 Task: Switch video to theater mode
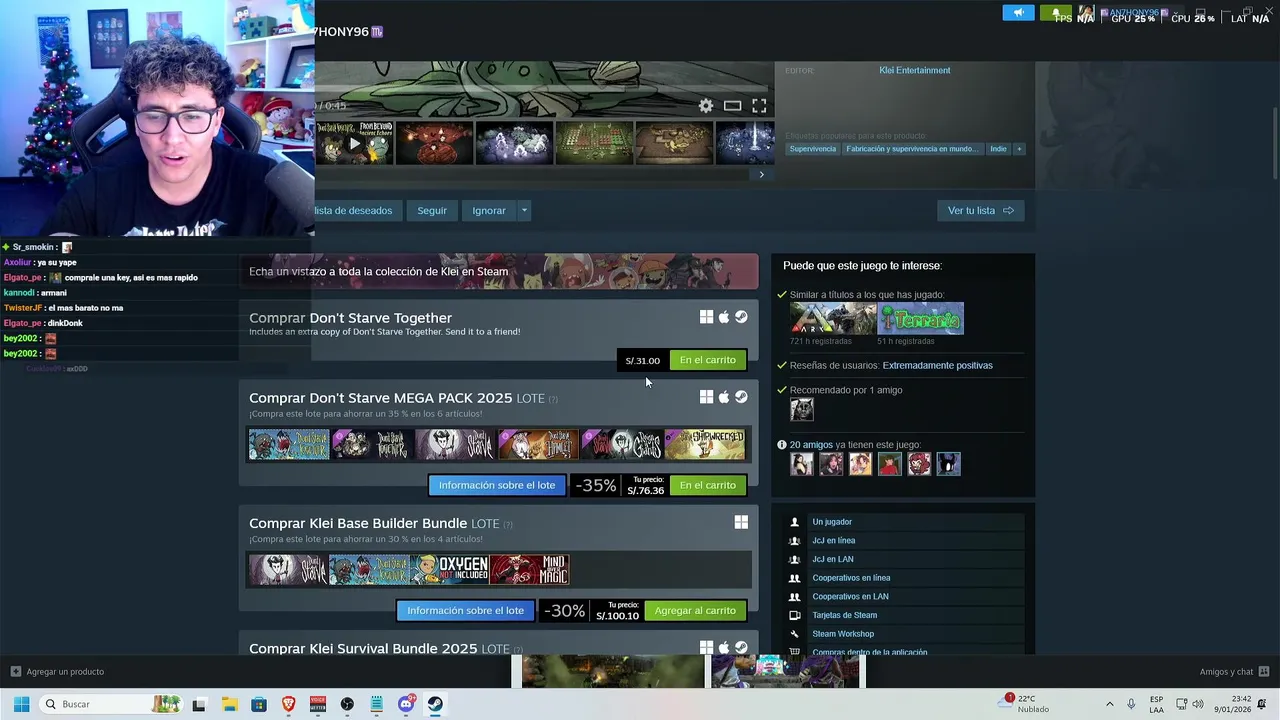tap(732, 106)
